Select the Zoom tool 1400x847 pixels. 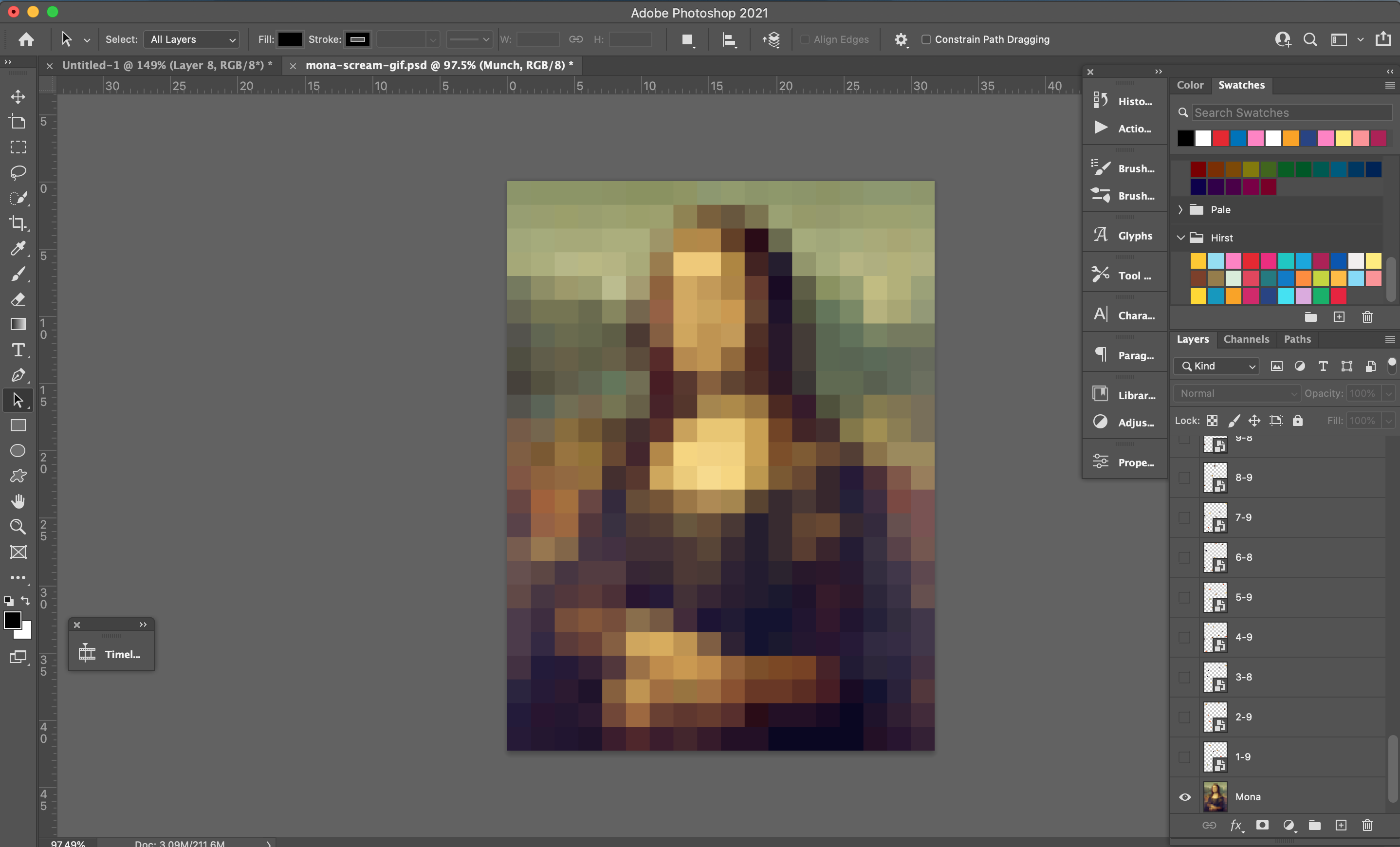click(x=18, y=527)
